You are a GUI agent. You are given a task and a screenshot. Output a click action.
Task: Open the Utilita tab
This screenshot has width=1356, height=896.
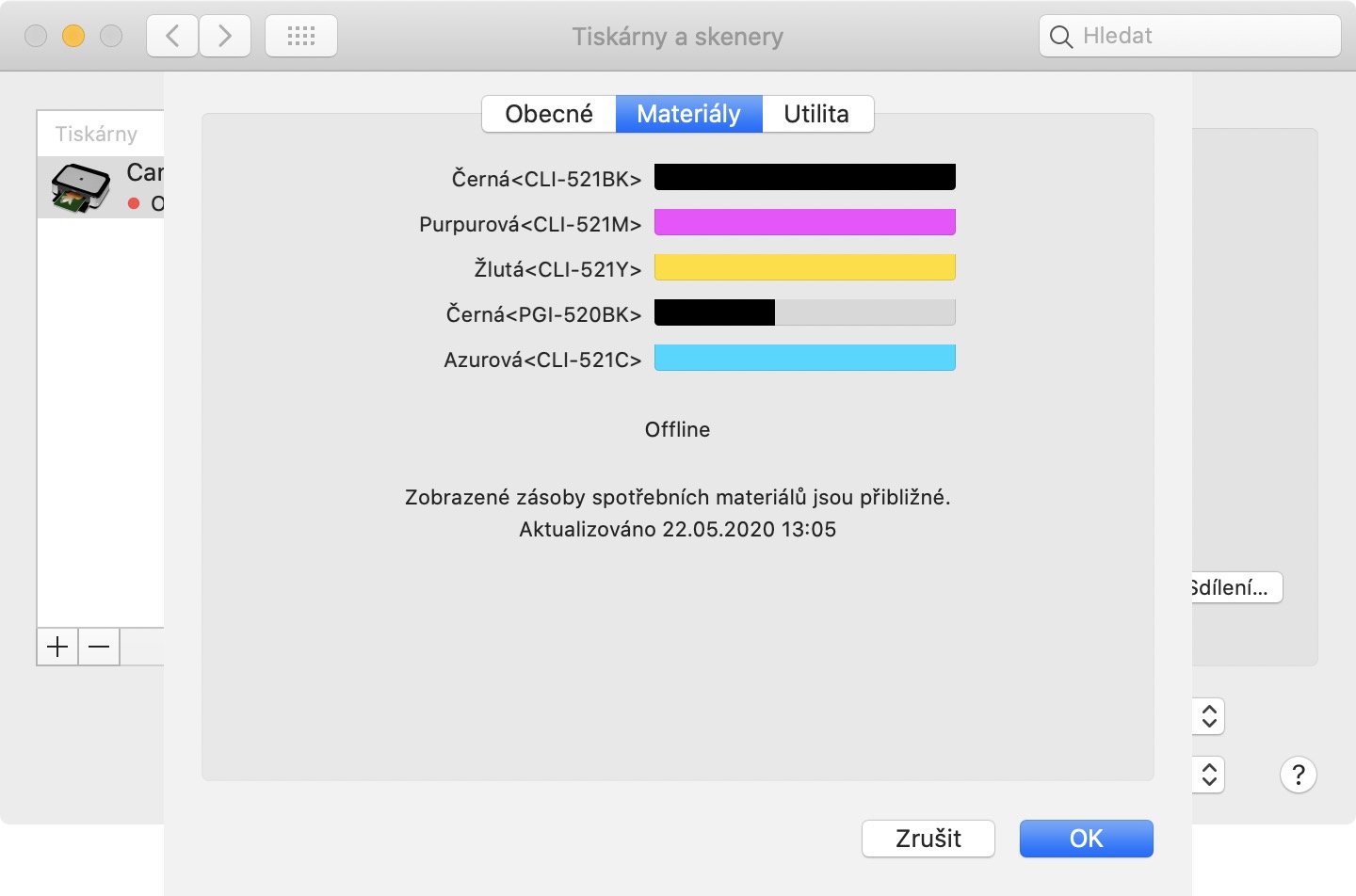point(816,114)
